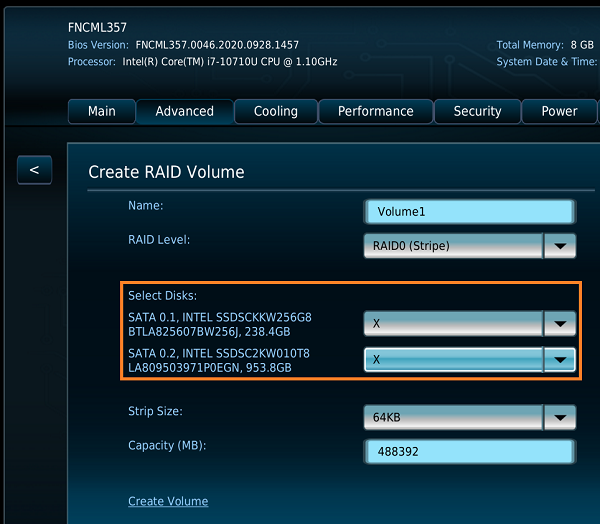Click the SATA 0.1 disk dropdown arrow
600x524 pixels.
click(560, 323)
